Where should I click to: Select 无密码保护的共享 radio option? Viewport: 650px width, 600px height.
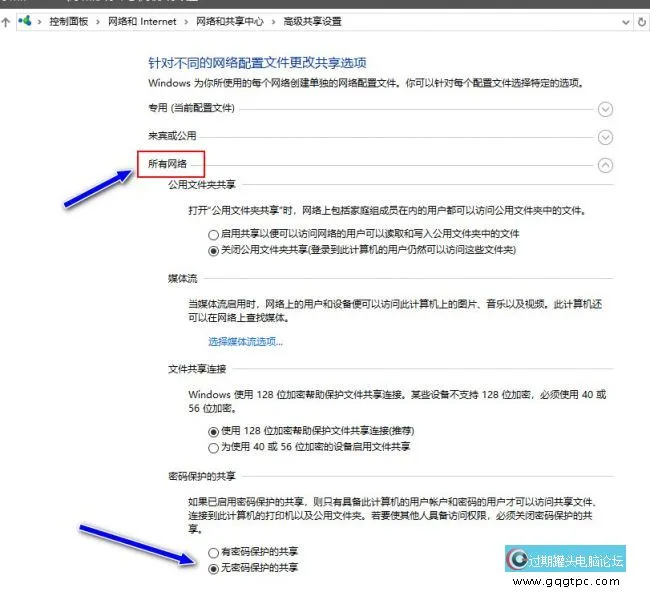point(212,568)
